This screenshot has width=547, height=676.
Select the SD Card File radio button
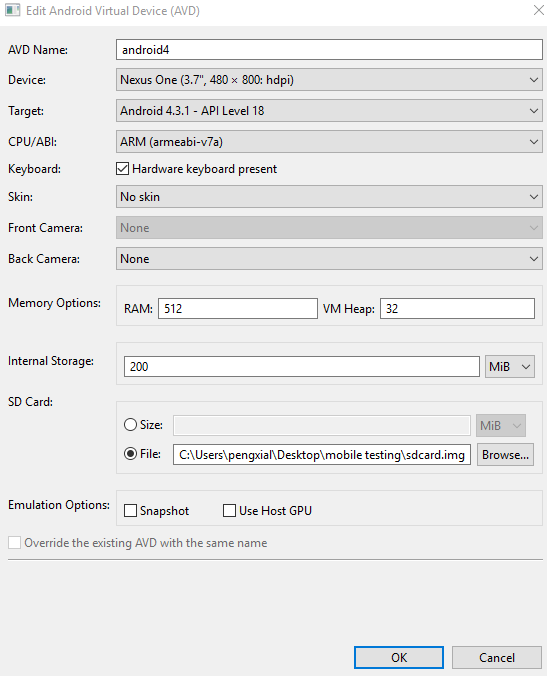click(130, 454)
